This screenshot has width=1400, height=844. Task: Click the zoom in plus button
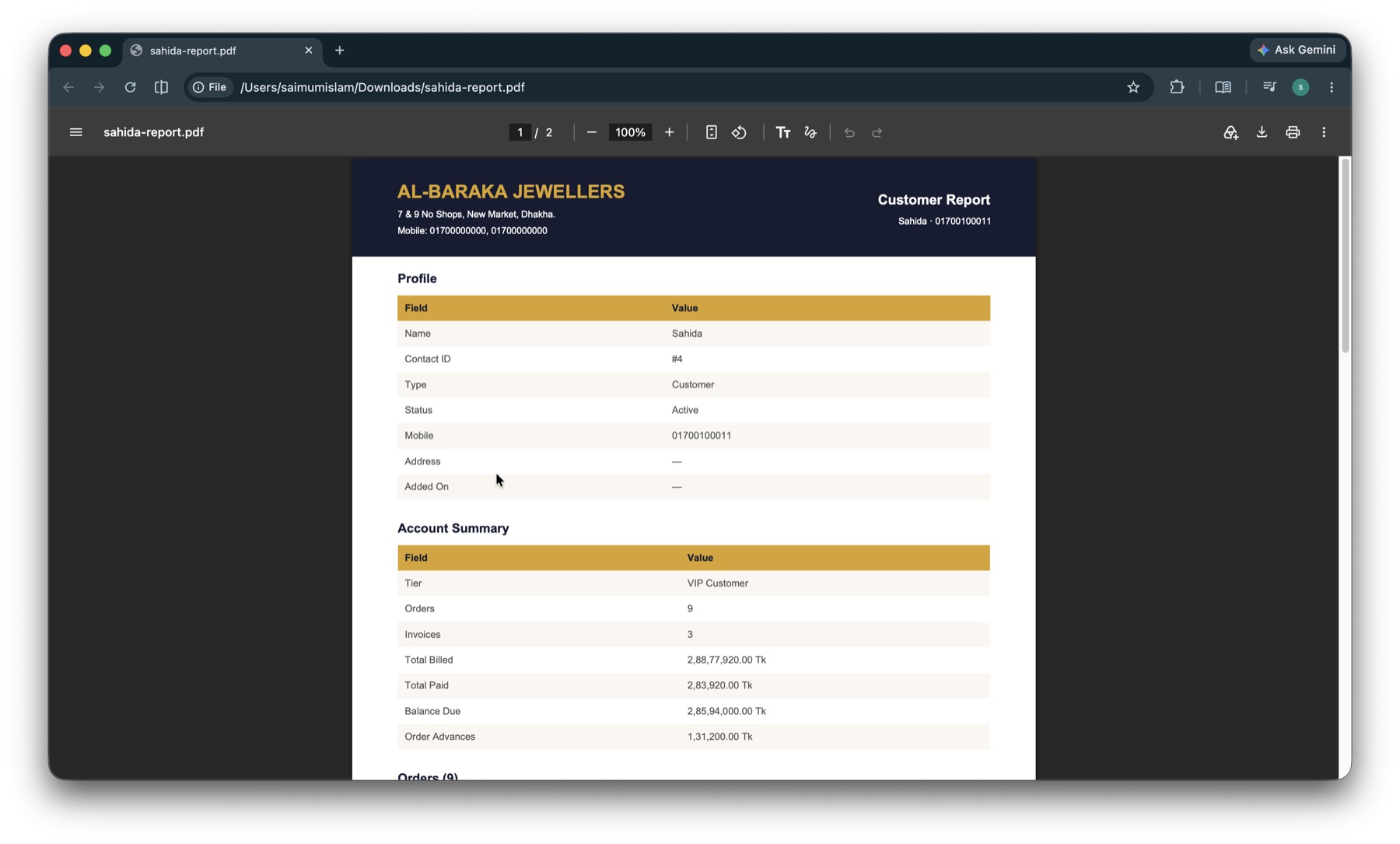coord(669,132)
